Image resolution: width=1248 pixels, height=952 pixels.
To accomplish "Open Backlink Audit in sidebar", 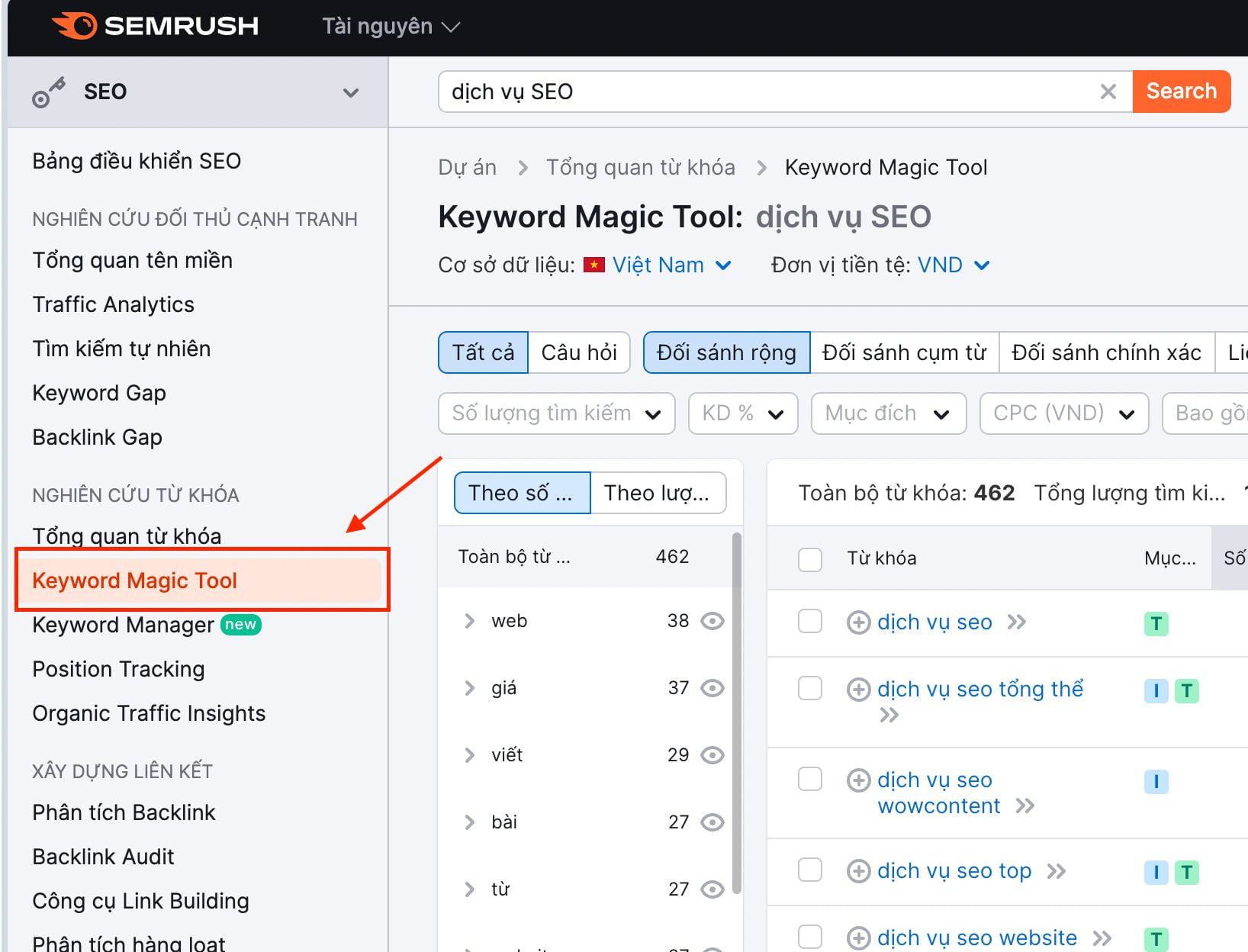I will pyautogui.click(x=103, y=857).
